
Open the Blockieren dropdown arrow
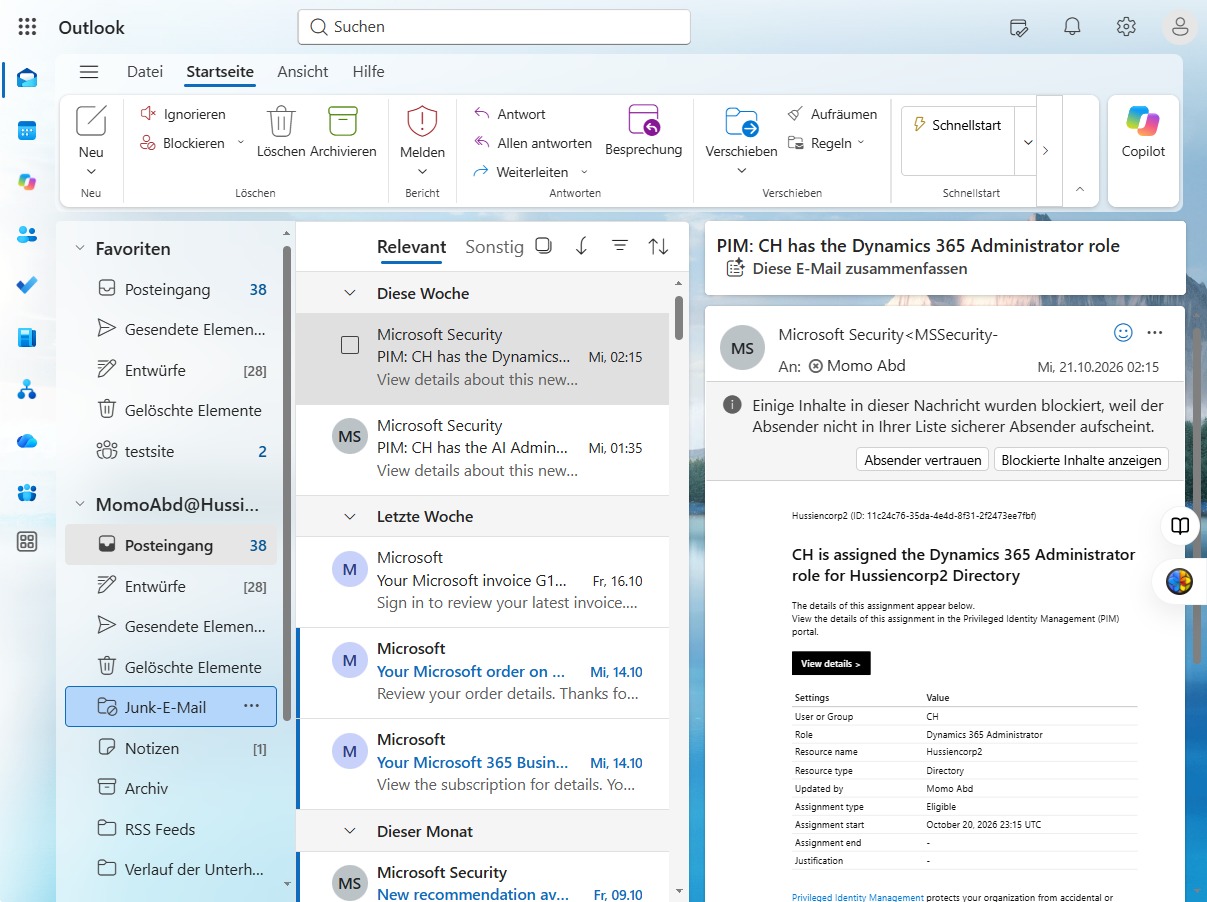click(x=240, y=143)
